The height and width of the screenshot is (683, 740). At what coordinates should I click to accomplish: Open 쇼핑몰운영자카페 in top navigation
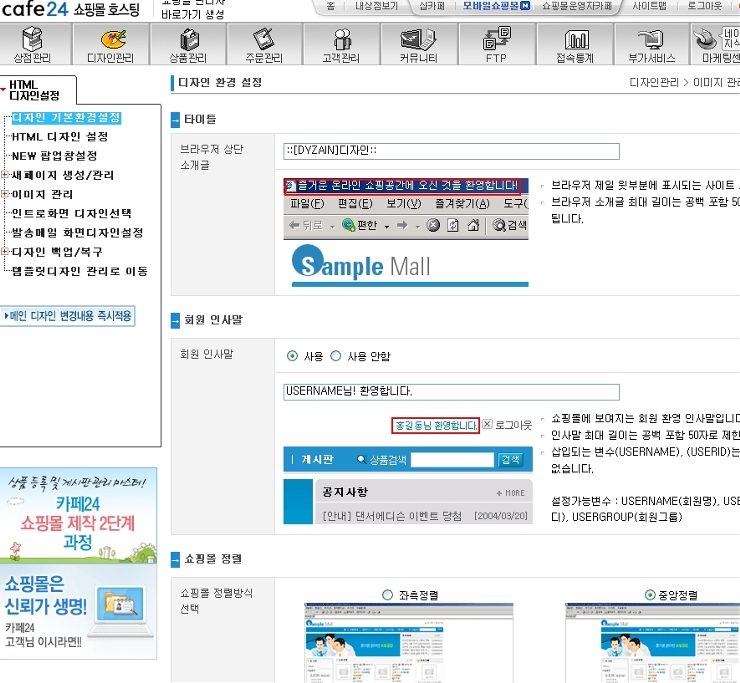pyautogui.click(x=577, y=6)
